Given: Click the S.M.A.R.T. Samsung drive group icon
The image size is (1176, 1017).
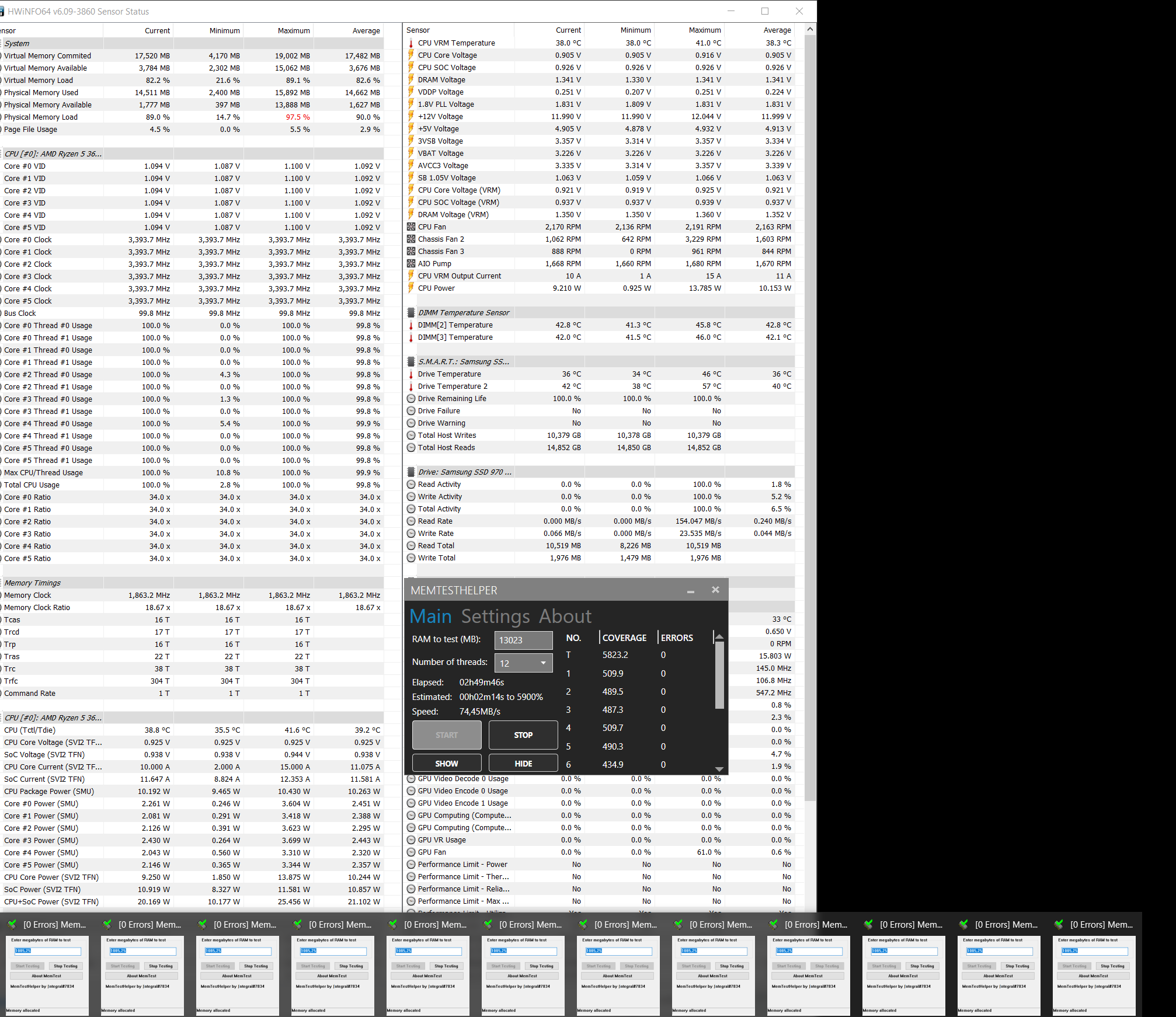Looking at the screenshot, I should [411, 362].
